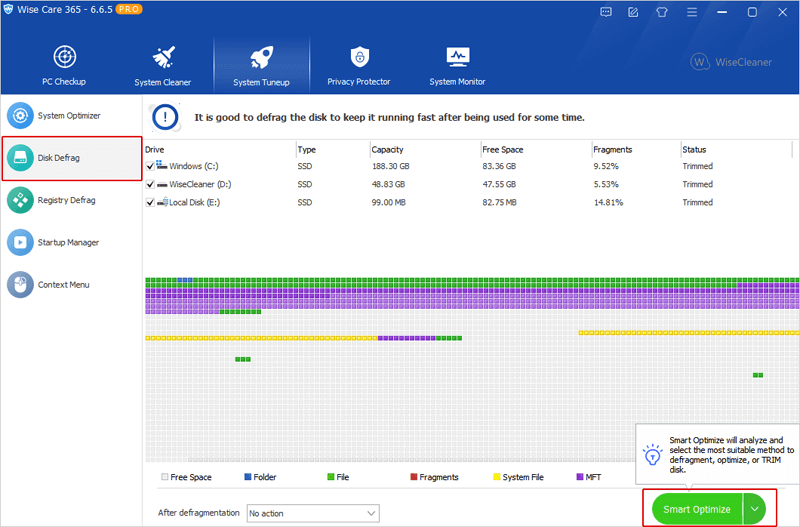Click the edit note icon in title bar
The height and width of the screenshot is (527, 800).
coord(633,12)
